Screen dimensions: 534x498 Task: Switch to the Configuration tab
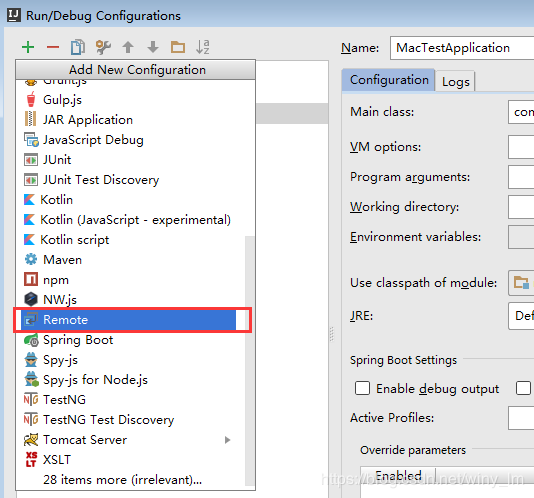pyautogui.click(x=389, y=80)
